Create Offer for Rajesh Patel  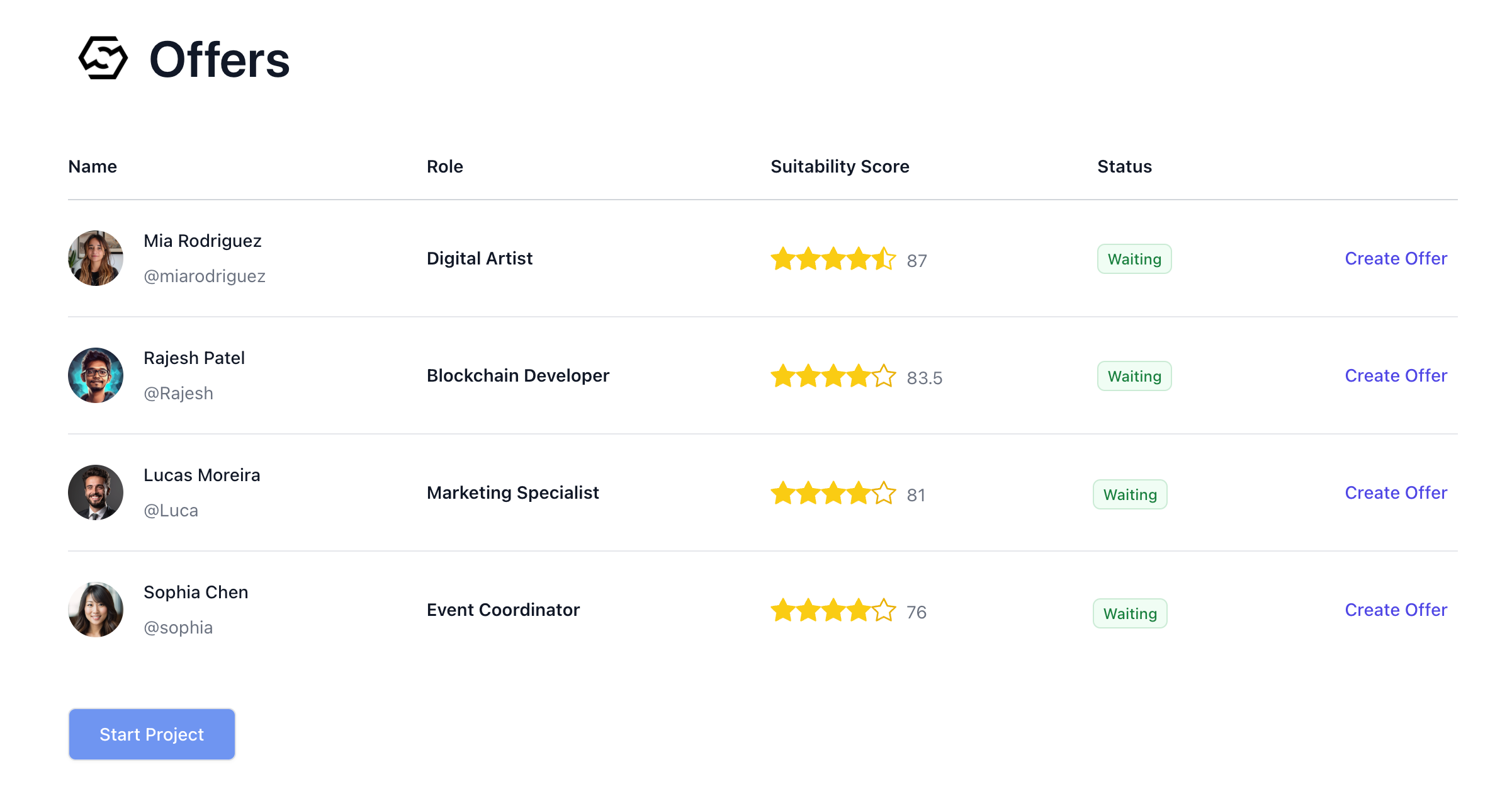[1396, 375]
